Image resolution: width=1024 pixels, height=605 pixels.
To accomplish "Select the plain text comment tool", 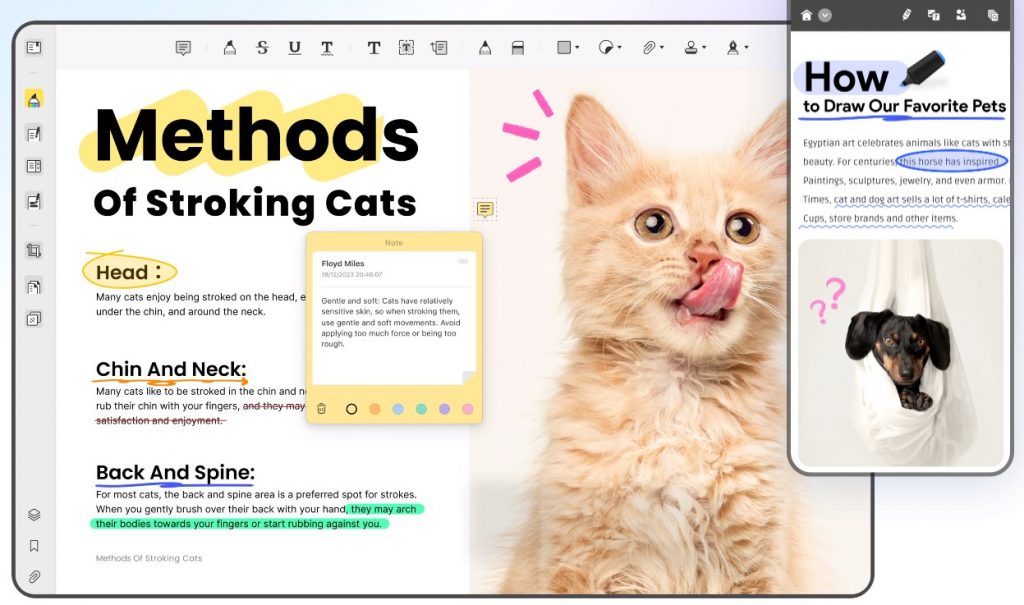I will pos(374,48).
